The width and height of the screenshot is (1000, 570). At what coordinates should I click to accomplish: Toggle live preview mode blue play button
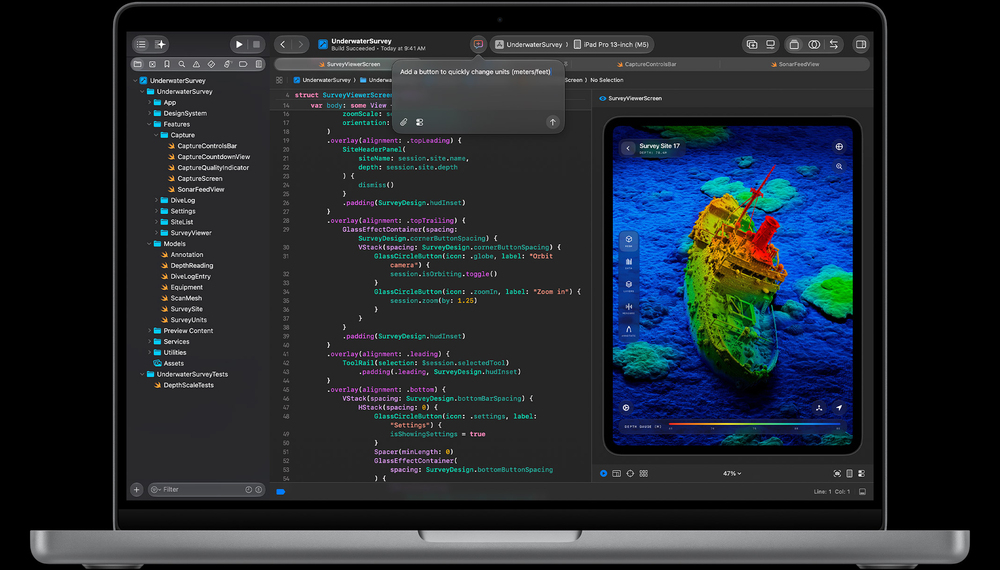pos(603,474)
